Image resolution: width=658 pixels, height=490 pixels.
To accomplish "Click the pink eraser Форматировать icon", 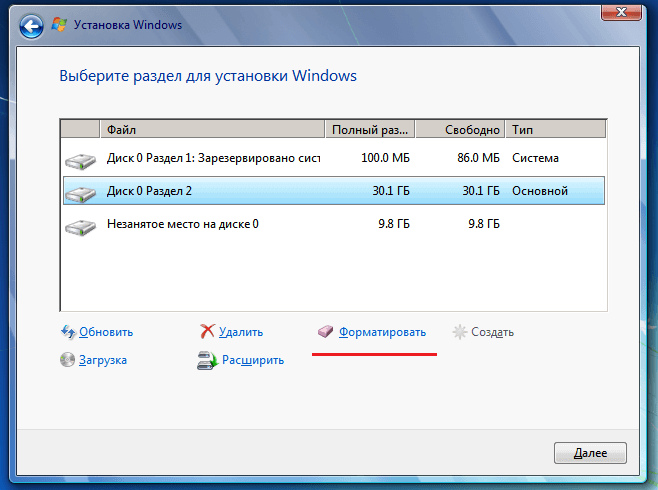I will tap(325, 331).
